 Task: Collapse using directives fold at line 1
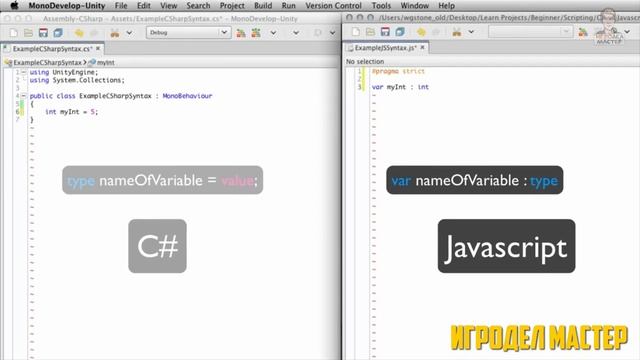24,72
